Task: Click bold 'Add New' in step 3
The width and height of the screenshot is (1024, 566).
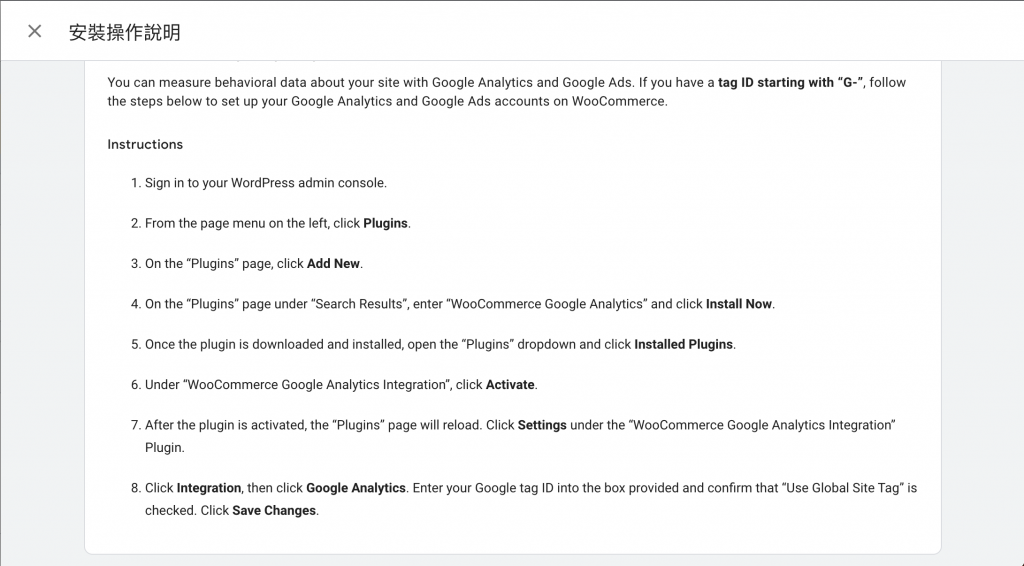Action: (x=334, y=264)
